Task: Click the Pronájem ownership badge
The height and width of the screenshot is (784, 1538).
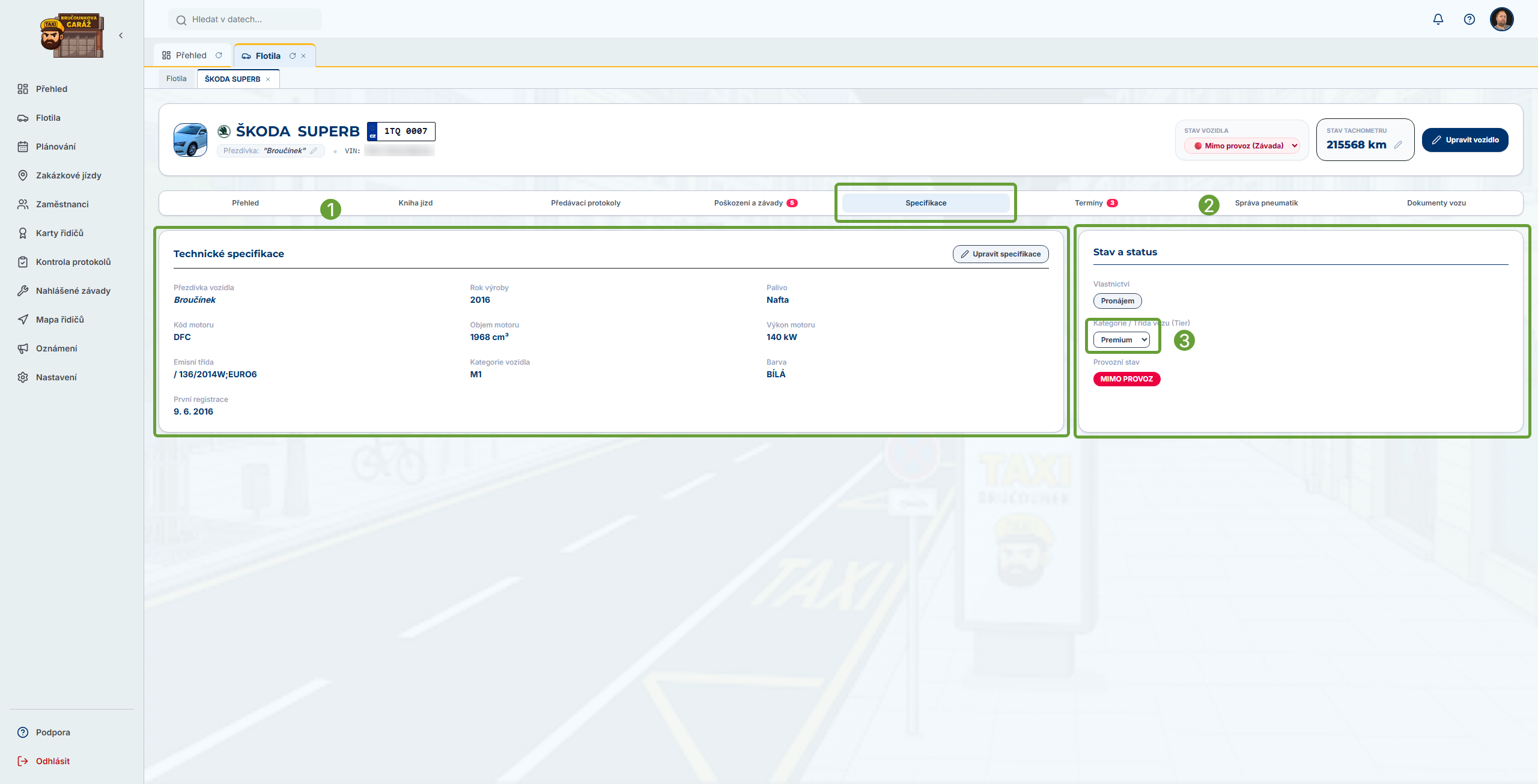Action: click(x=1117, y=301)
